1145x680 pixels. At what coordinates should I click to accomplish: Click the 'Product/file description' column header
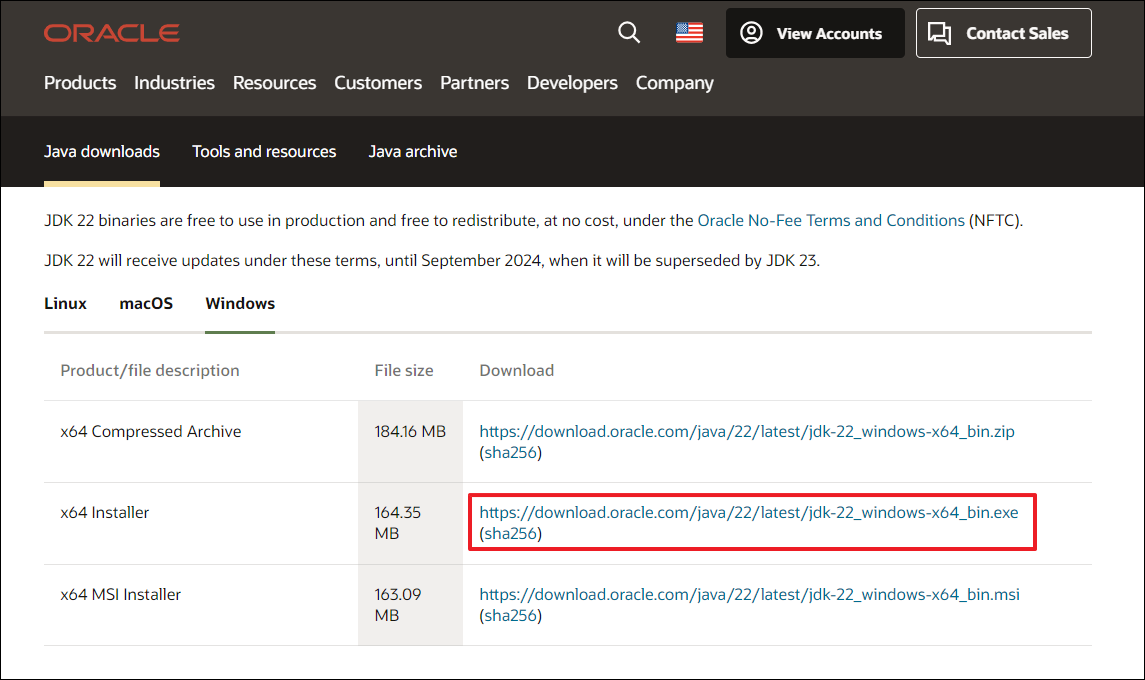tap(150, 370)
